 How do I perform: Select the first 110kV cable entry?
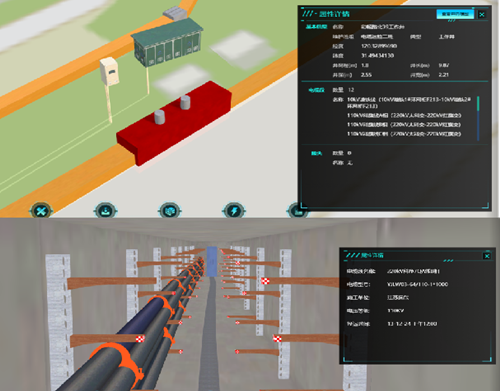tap(404, 115)
